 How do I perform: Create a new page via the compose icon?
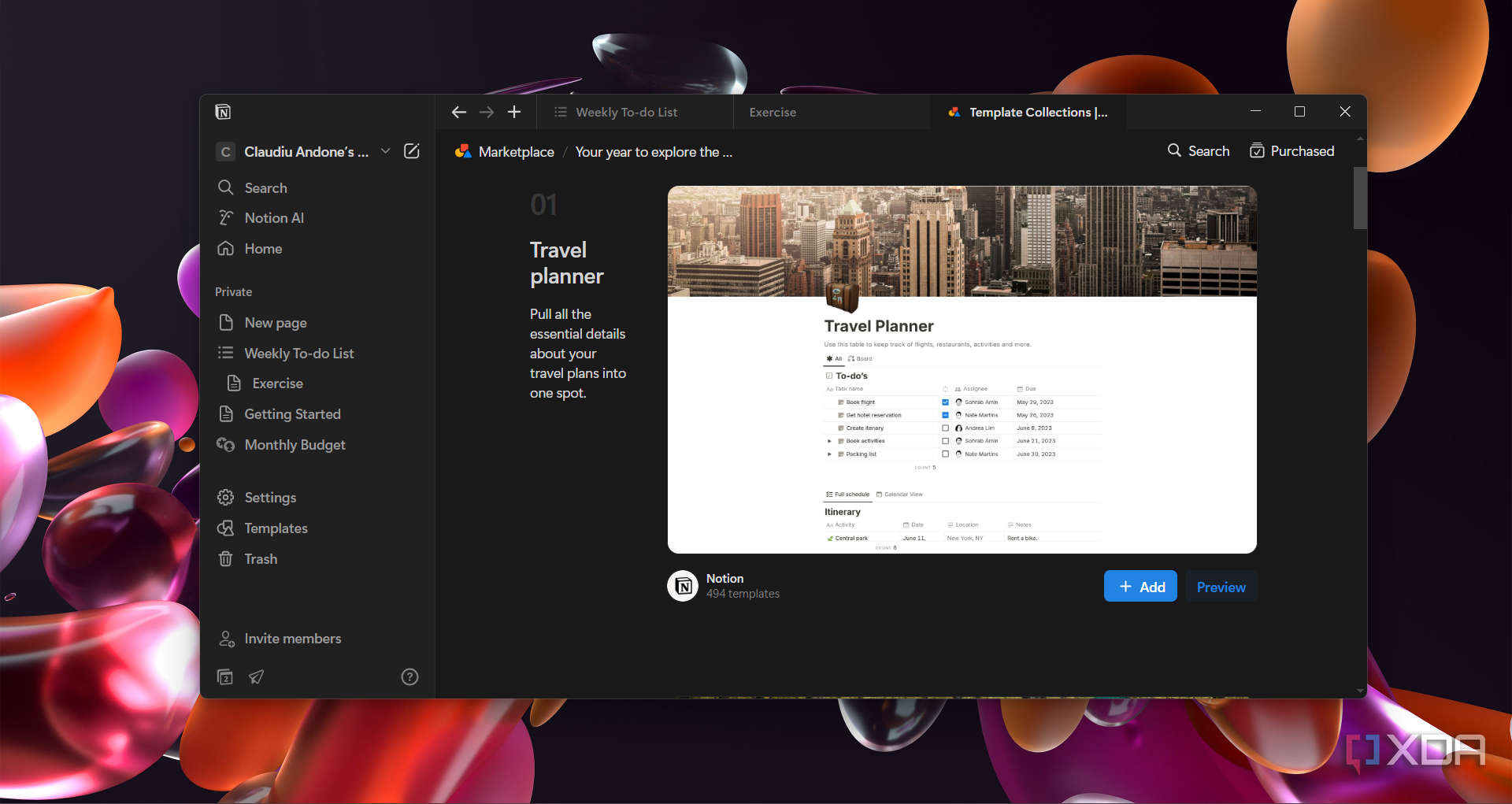tap(412, 151)
